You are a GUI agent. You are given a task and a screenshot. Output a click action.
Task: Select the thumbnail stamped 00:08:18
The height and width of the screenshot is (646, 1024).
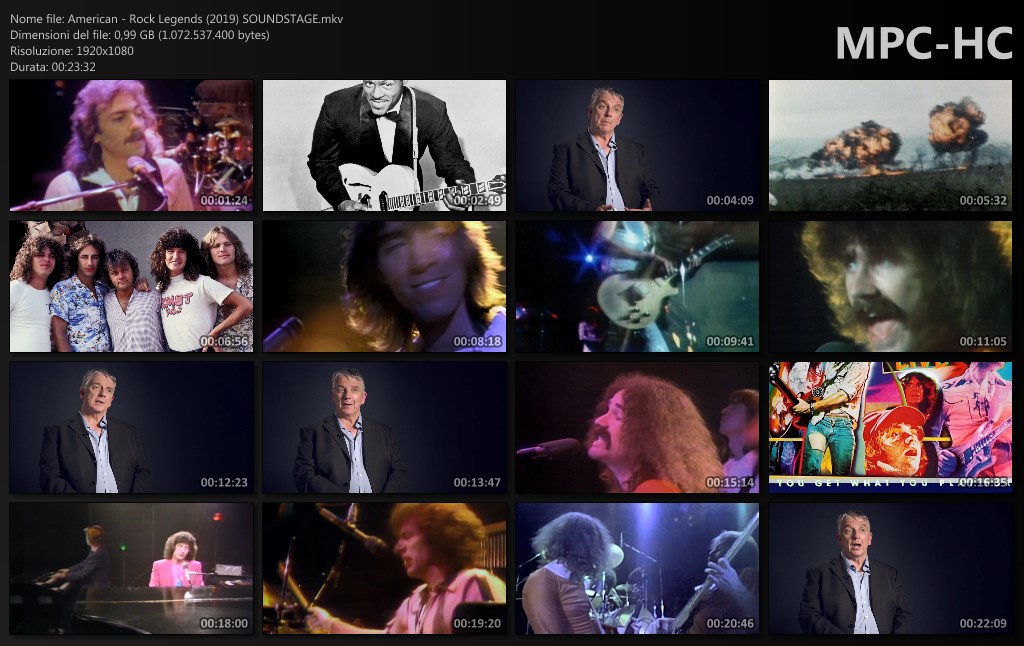384,287
